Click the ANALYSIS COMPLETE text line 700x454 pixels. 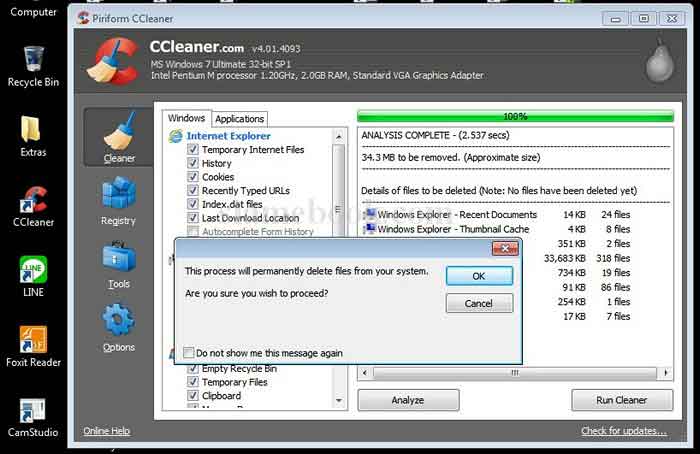click(435, 135)
